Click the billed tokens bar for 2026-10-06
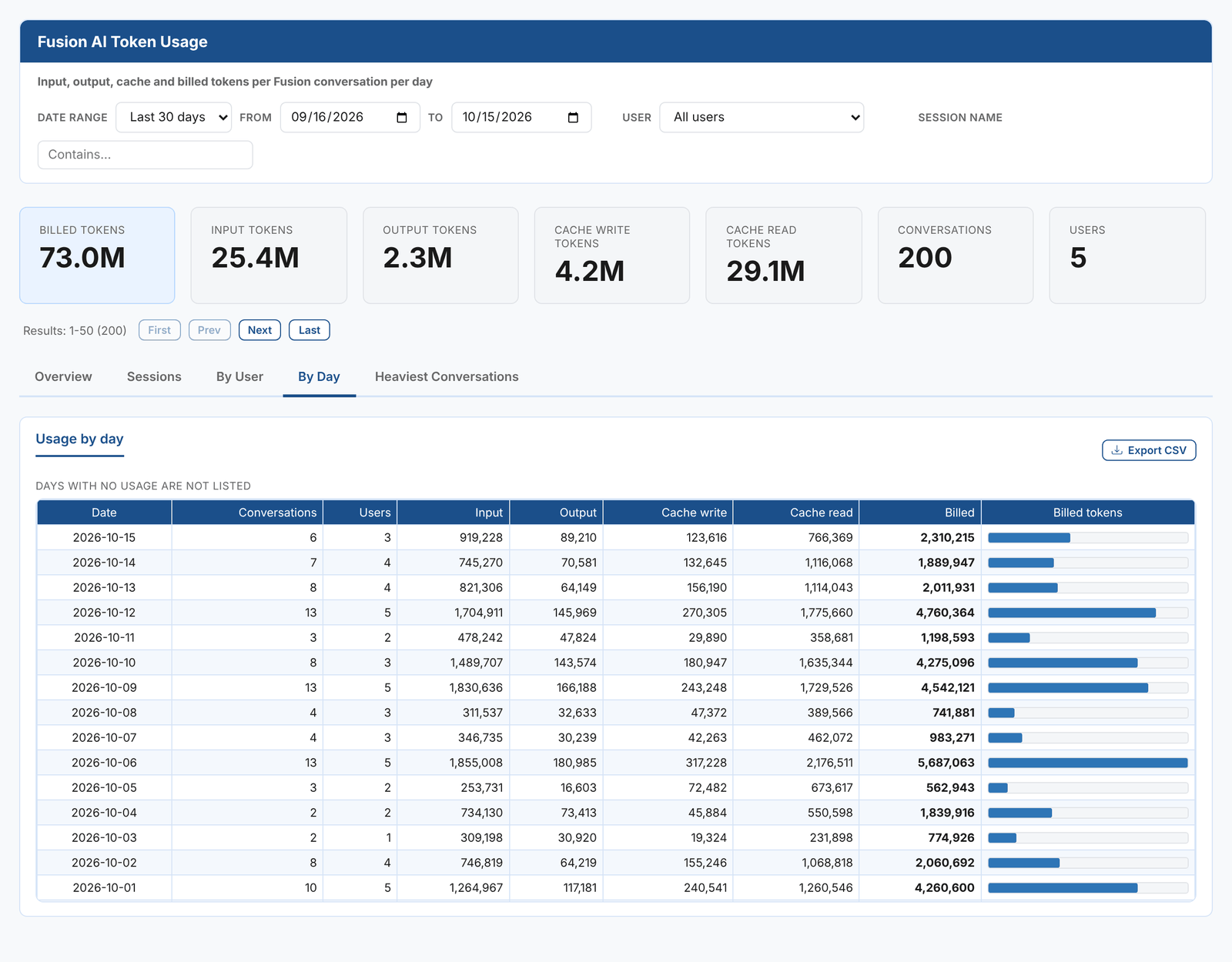 point(1088,763)
